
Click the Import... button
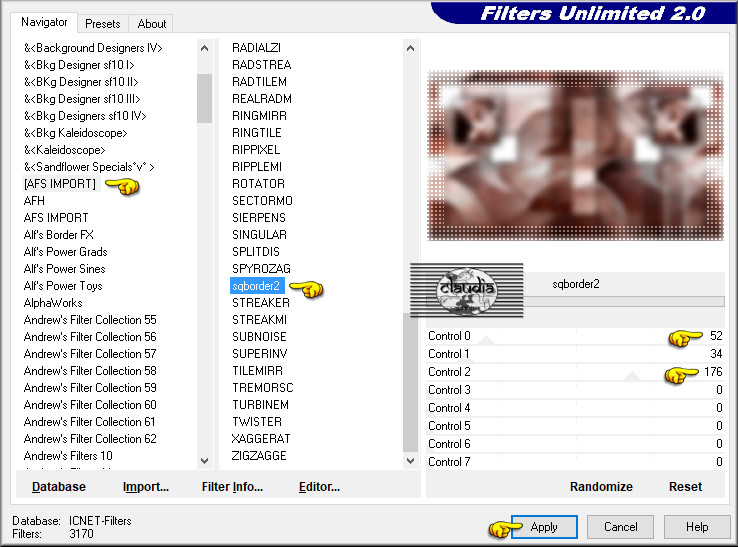coord(145,486)
